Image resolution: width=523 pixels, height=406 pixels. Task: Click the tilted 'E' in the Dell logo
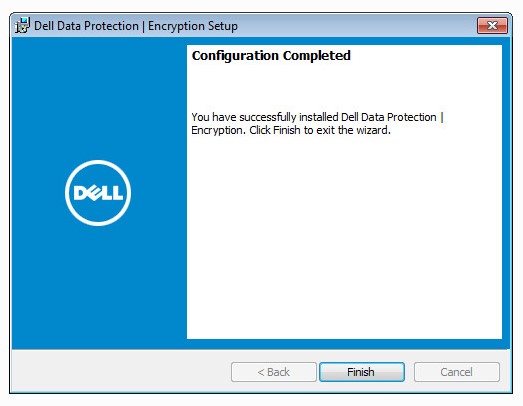pos(94,193)
